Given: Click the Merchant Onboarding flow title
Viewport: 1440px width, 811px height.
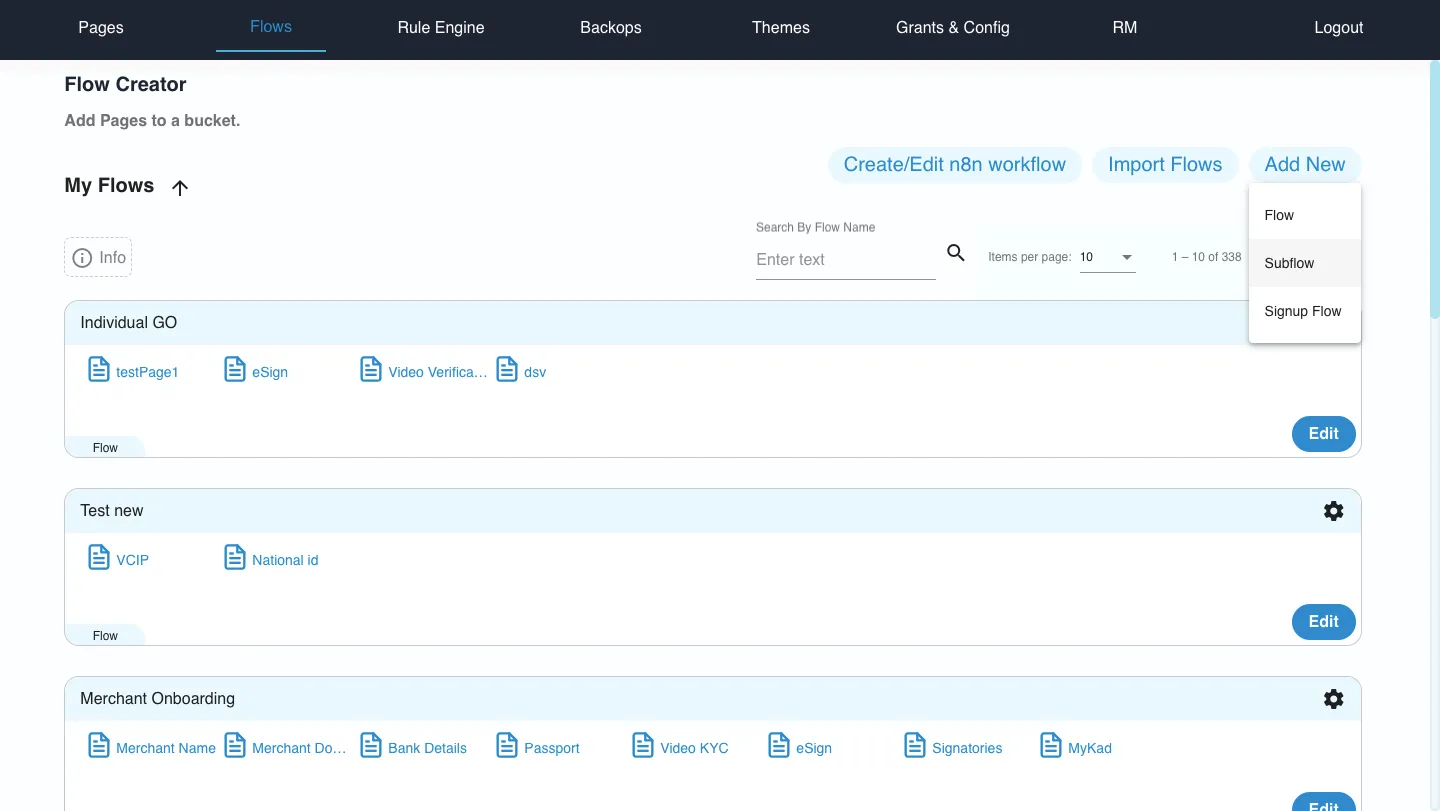Looking at the screenshot, I should point(158,699).
